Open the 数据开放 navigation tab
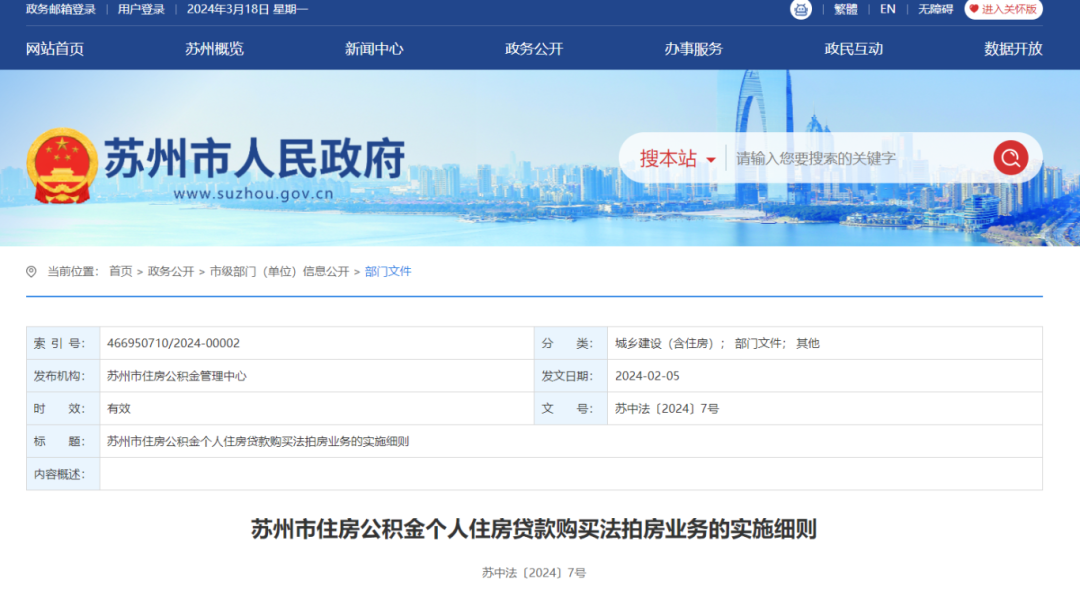Screen dimensions: 1080x590 [x=1013, y=49]
